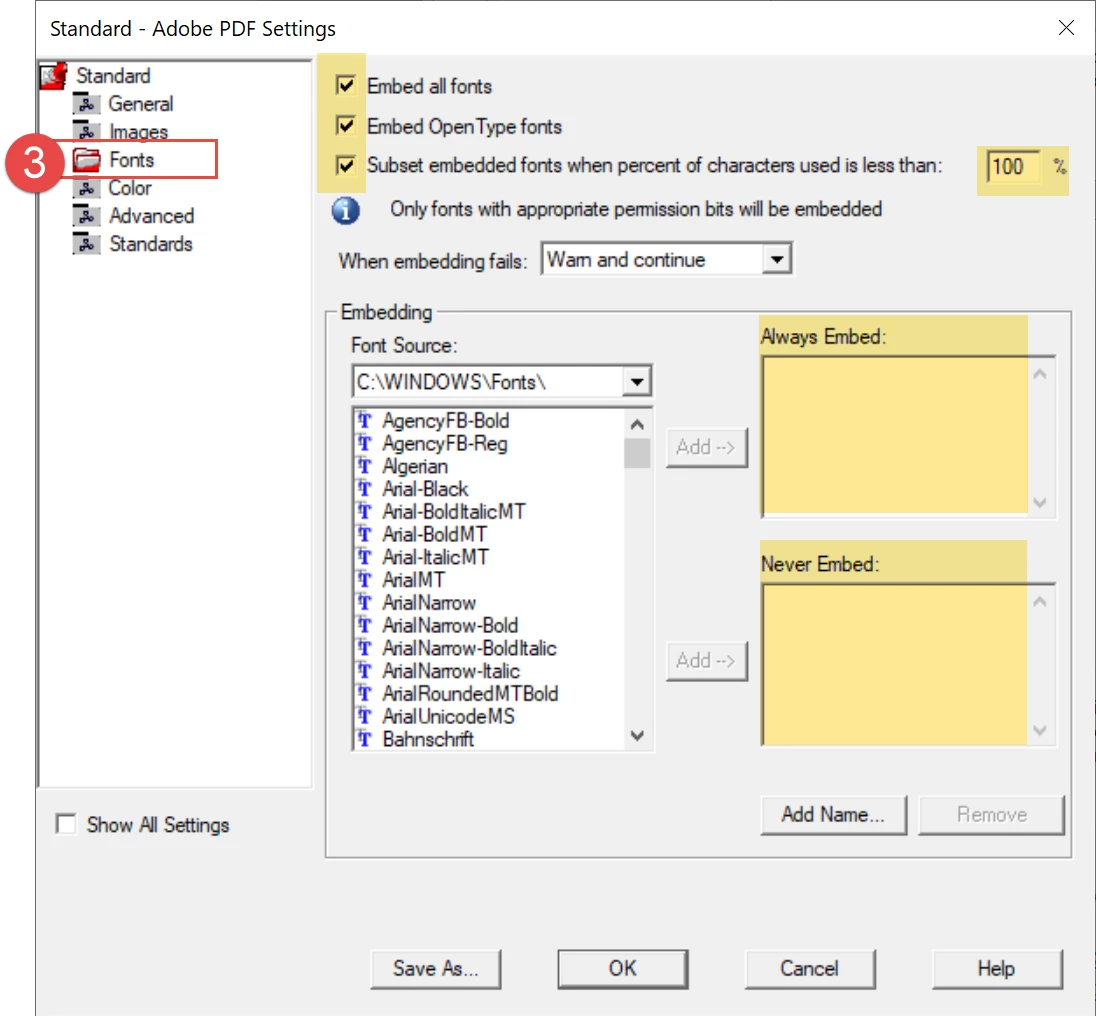Click the Standards section icon
This screenshot has width=1096, height=1016.
[86, 243]
